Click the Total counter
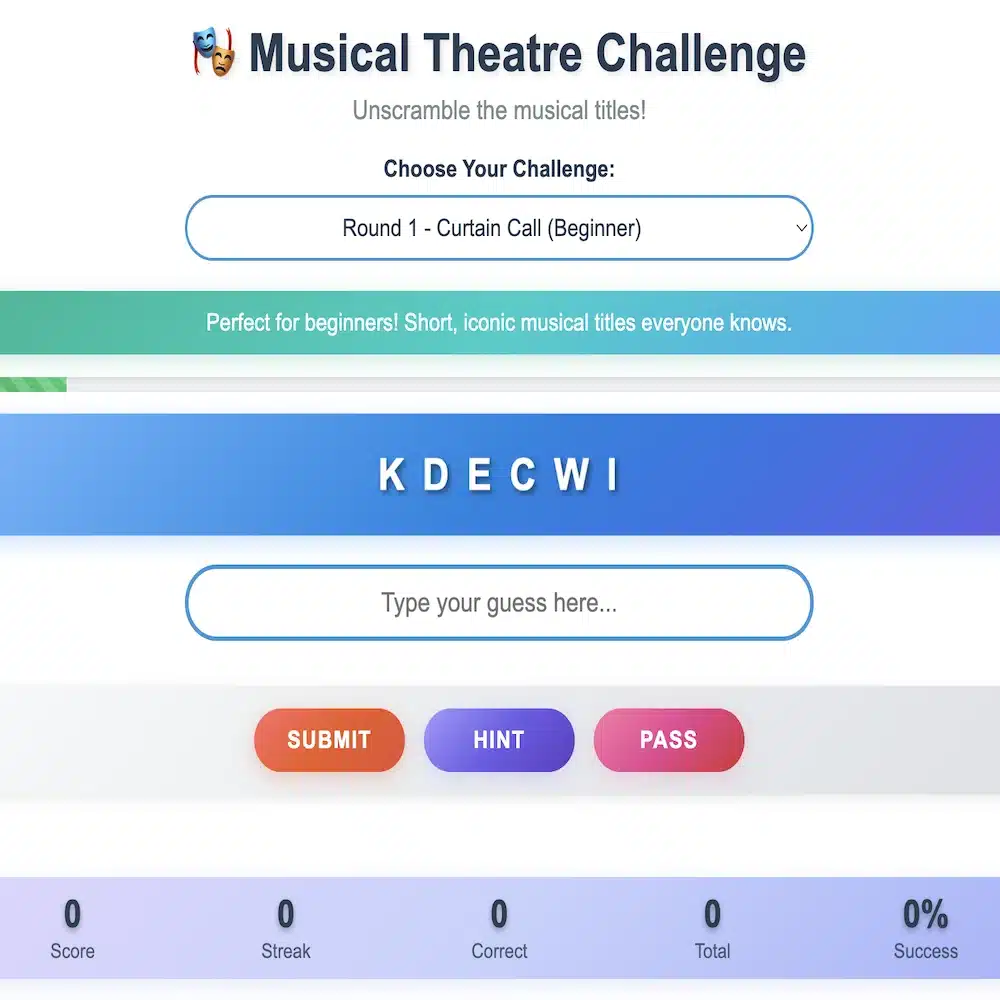 click(712, 928)
